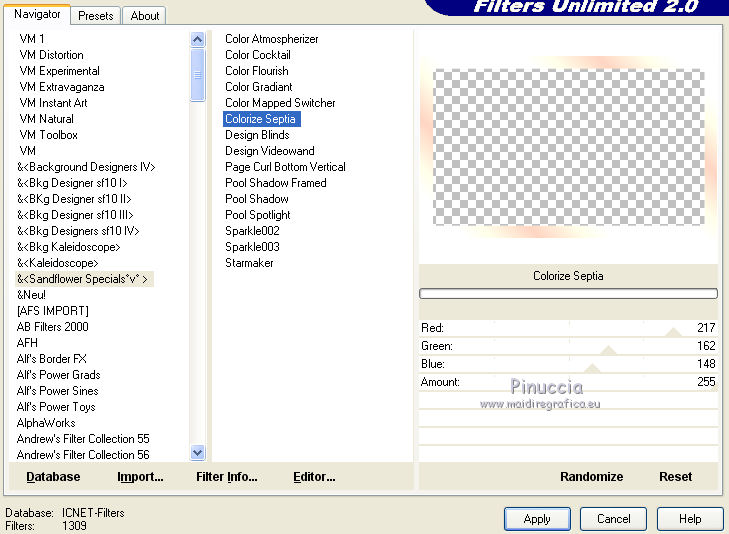
Task: Choose the Color Atmospherizer filter
Action: pyautogui.click(x=272, y=39)
